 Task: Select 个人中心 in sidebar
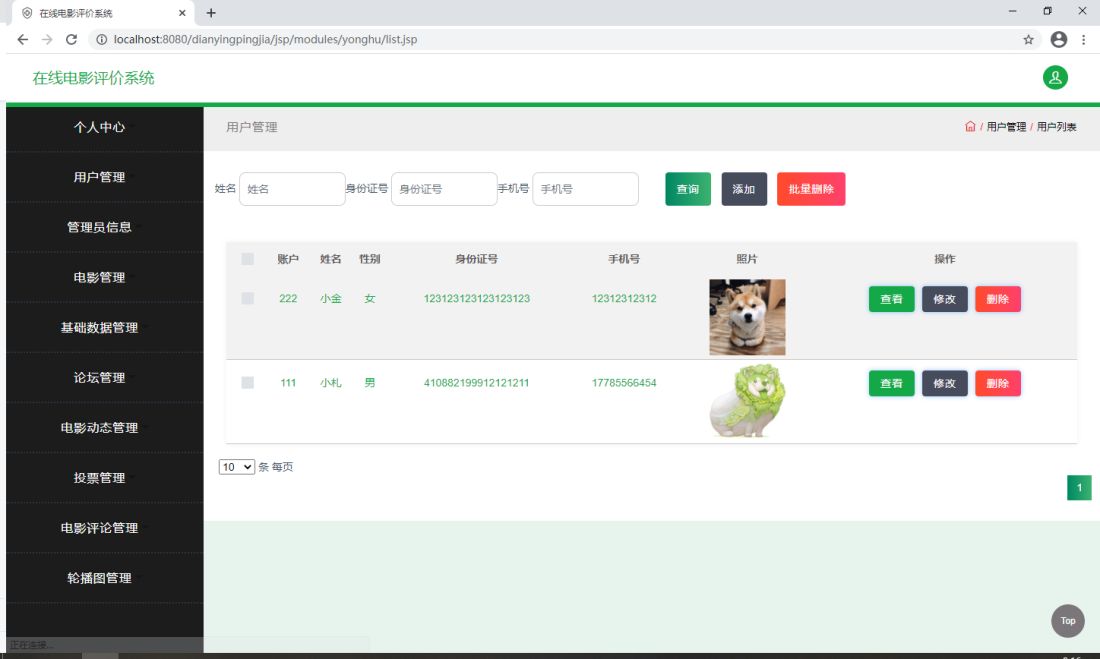99,127
